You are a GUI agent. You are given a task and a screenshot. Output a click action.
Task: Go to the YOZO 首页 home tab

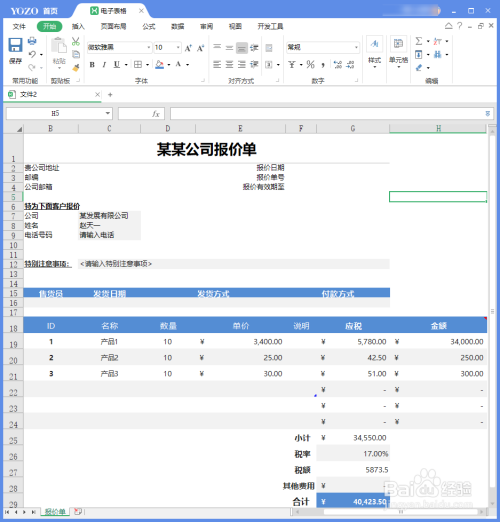34,11
